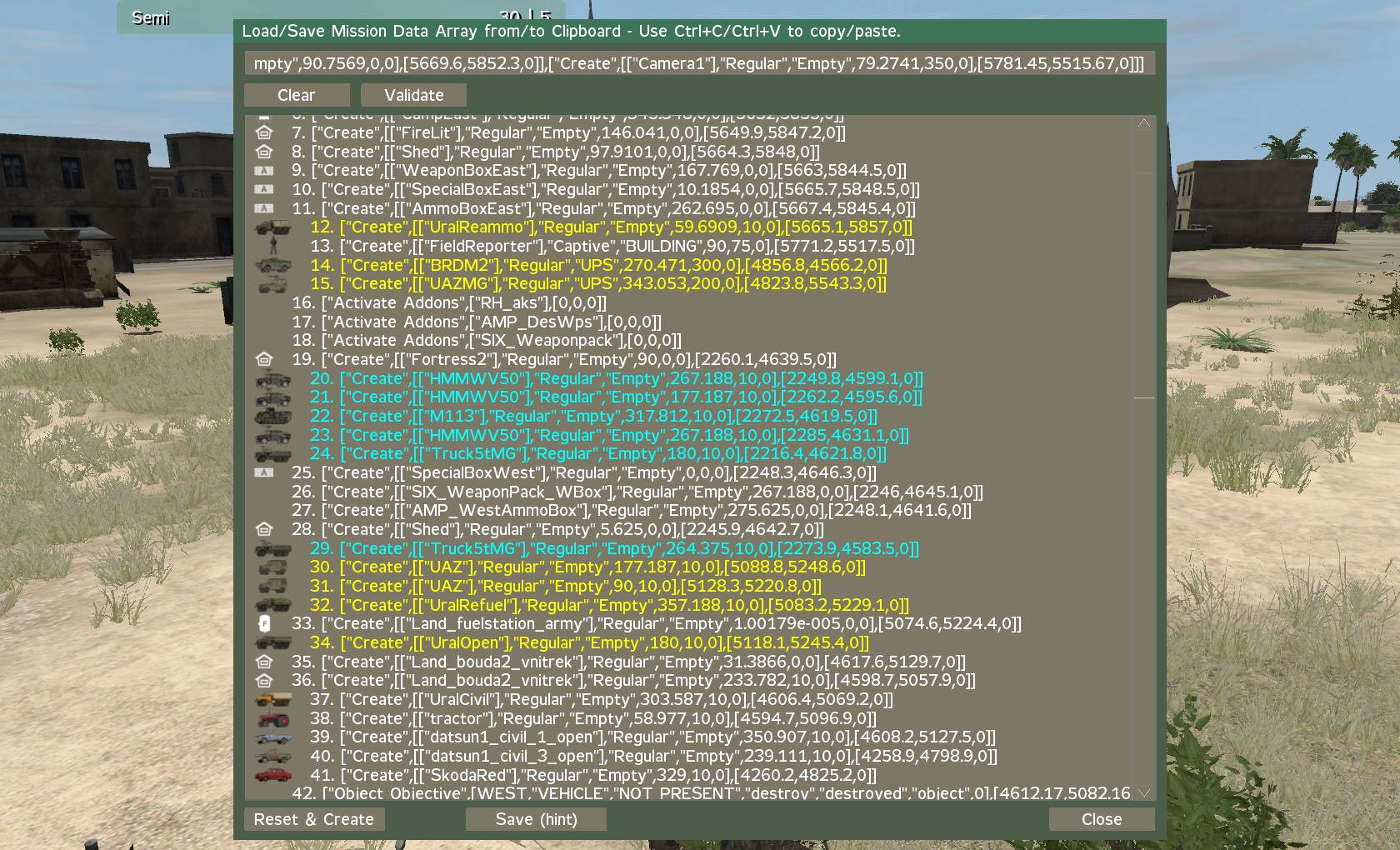Click the red tractor icon on row 38

click(272, 718)
